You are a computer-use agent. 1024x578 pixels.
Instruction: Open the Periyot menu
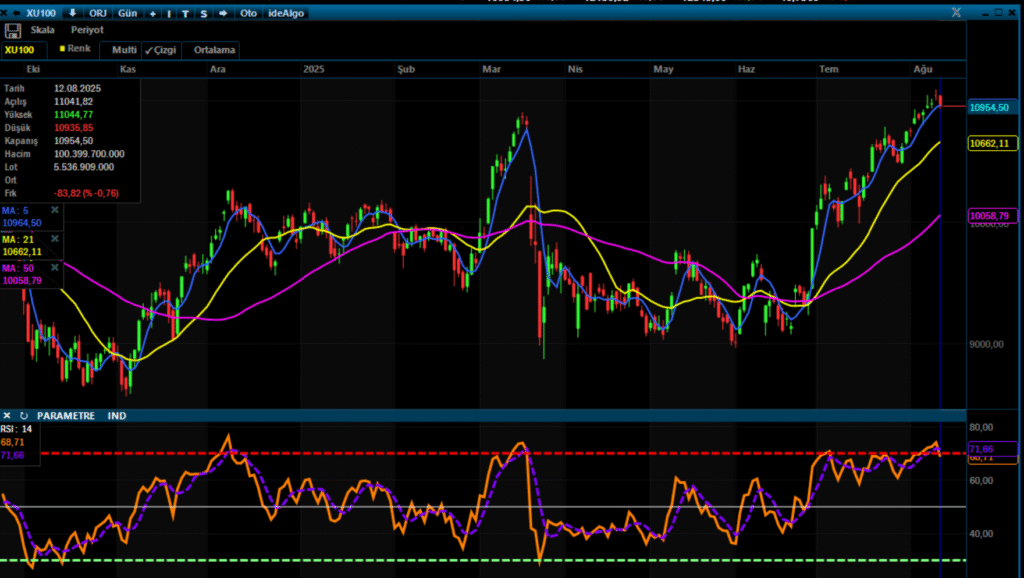click(x=86, y=31)
